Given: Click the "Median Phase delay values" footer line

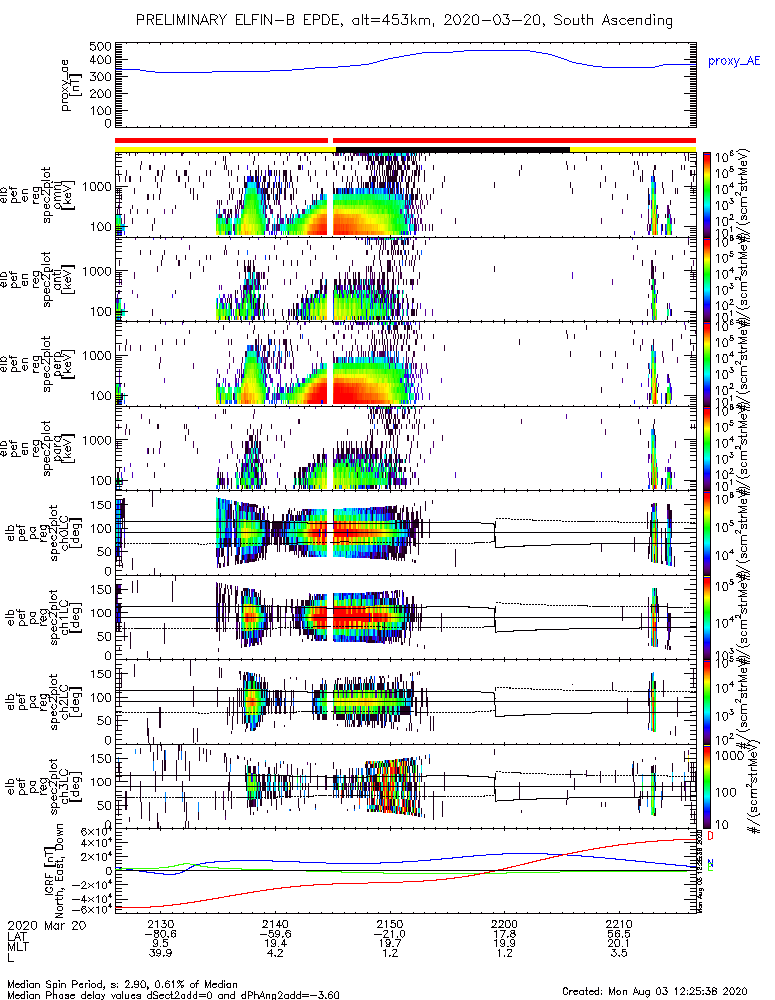Looking at the screenshot, I should point(173,995).
